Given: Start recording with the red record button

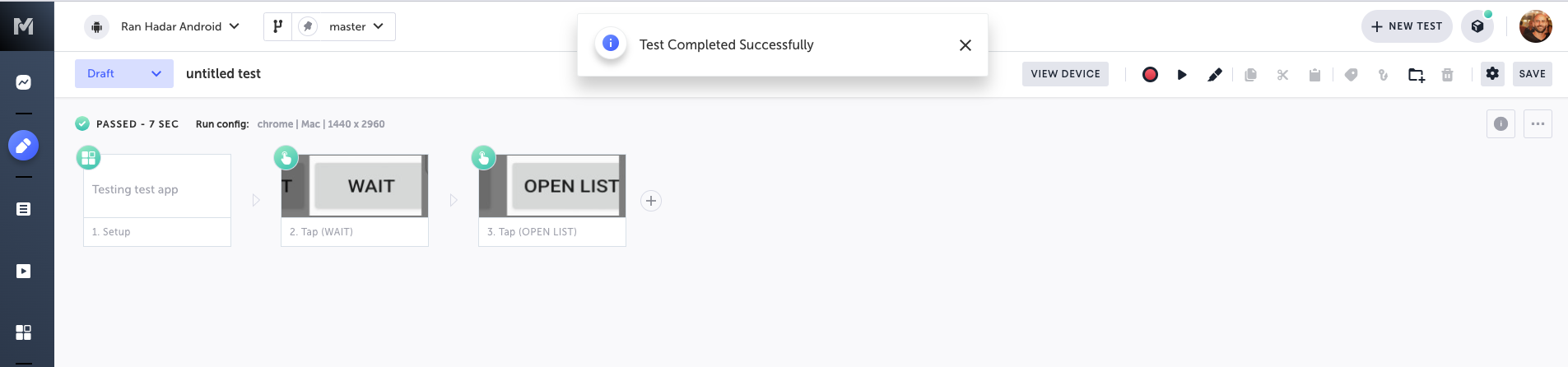Looking at the screenshot, I should [x=1150, y=74].
